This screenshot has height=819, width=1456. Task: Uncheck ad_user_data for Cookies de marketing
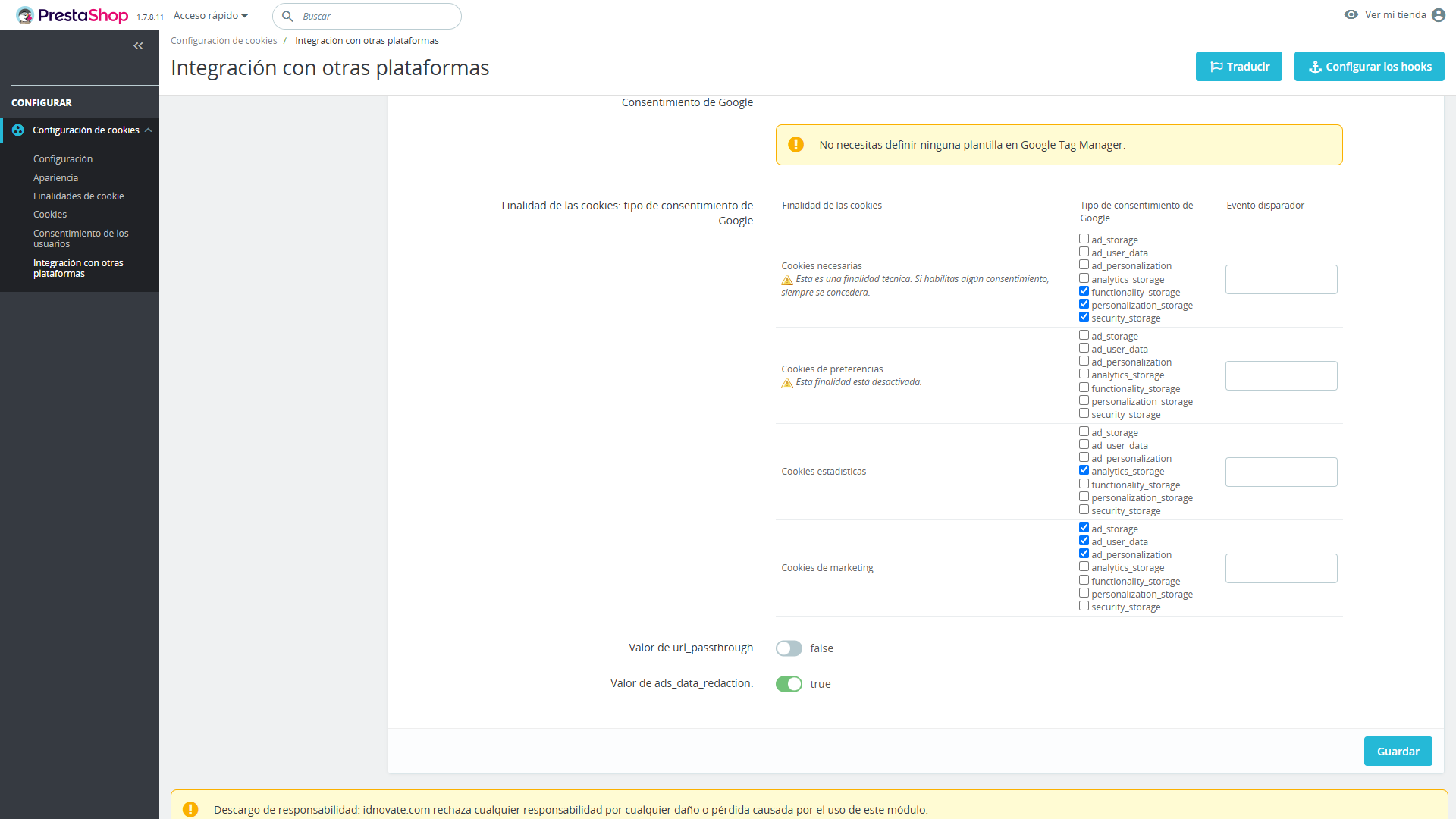click(x=1084, y=541)
